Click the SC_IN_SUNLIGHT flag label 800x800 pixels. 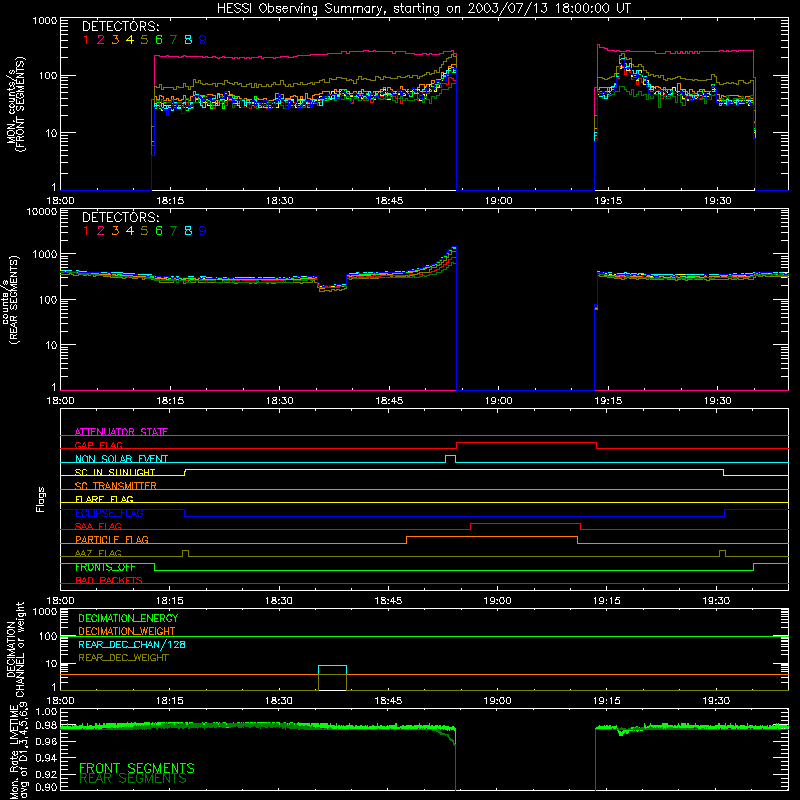[115, 472]
